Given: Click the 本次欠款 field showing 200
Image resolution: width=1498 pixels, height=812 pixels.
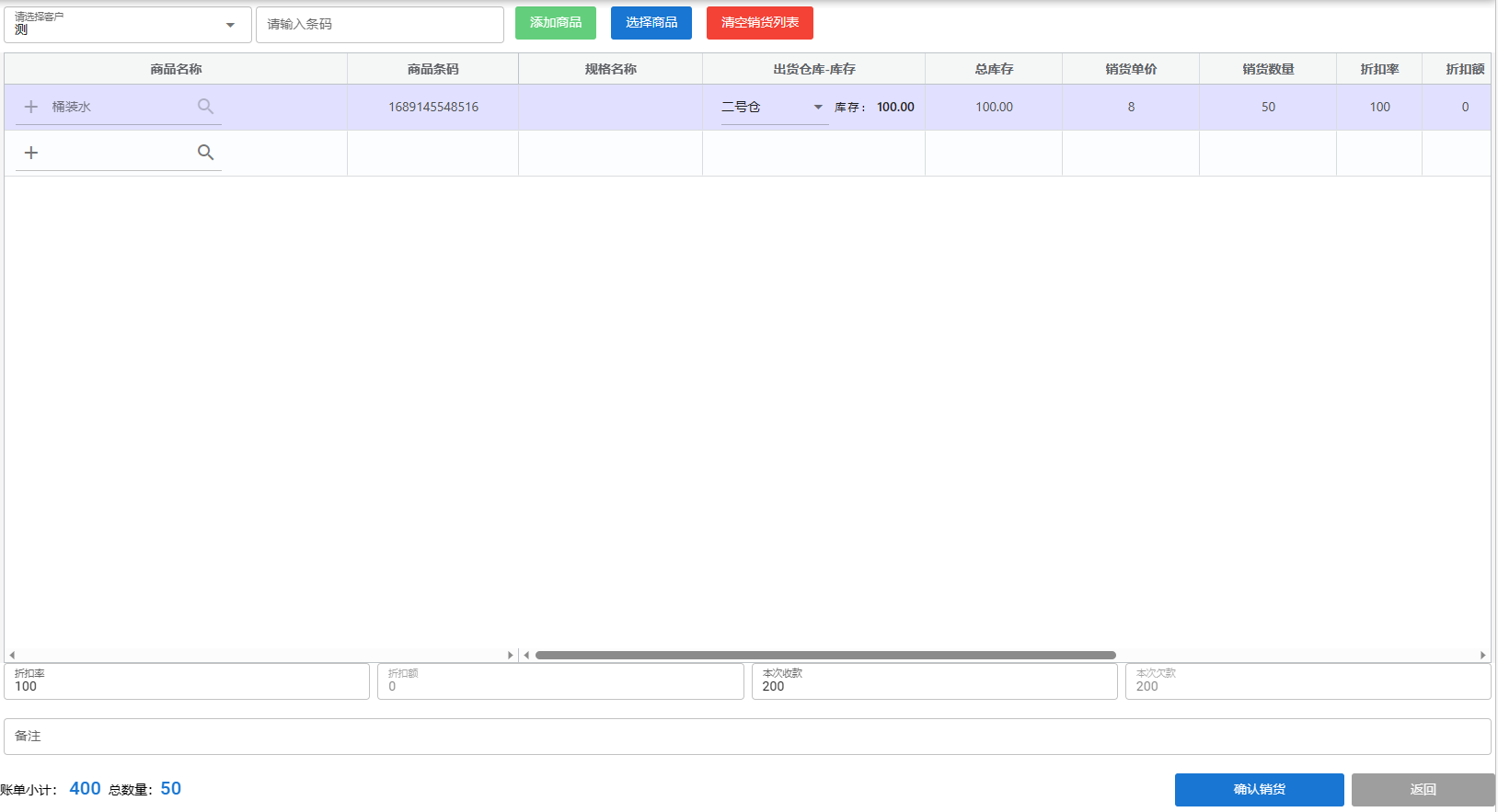Looking at the screenshot, I should pos(1308,681).
